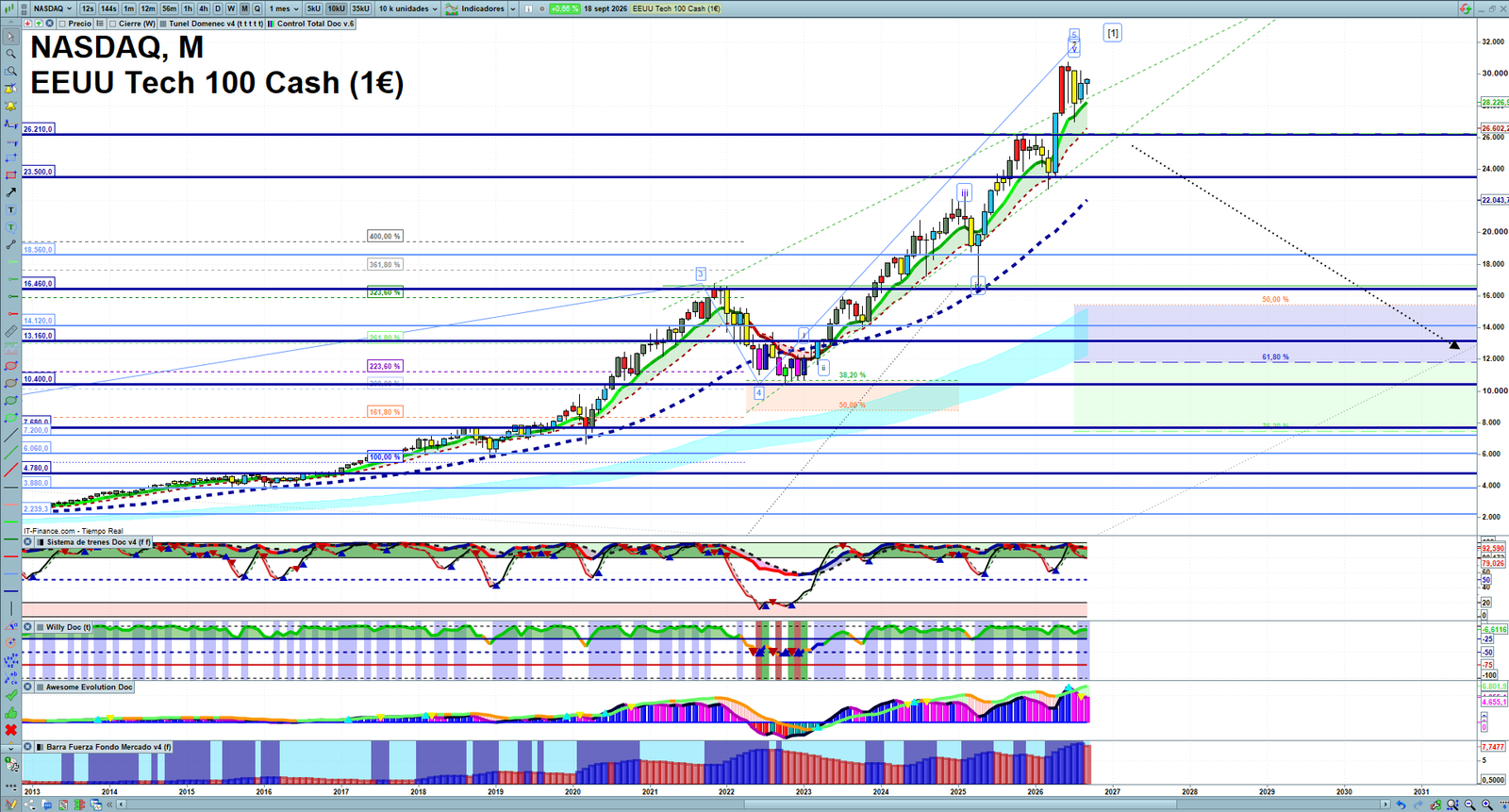Select the magnifier zoom tool
Image resolution: width=1509 pixels, height=812 pixels.
click(x=11, y=54)
